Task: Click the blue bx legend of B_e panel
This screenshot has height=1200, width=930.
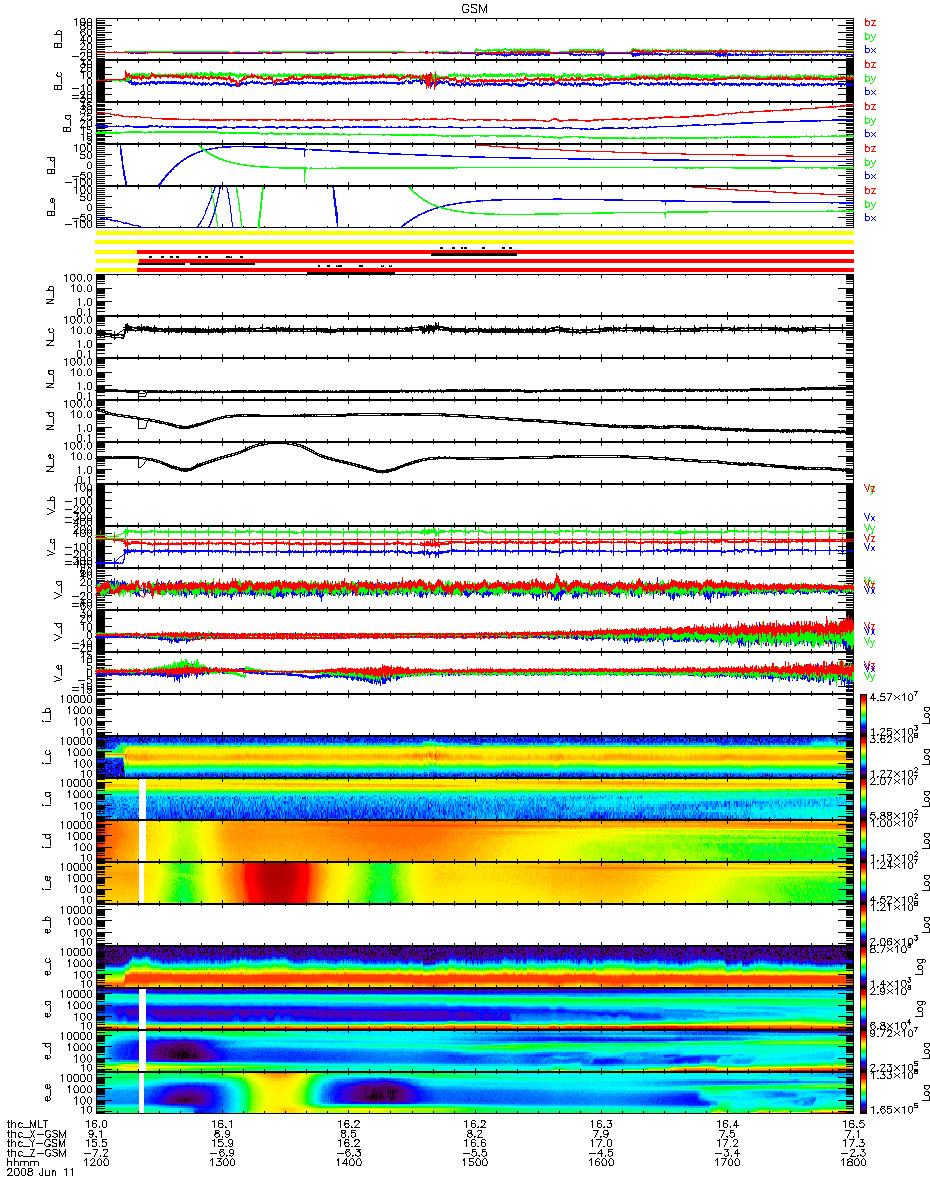Action: [869, 217]
